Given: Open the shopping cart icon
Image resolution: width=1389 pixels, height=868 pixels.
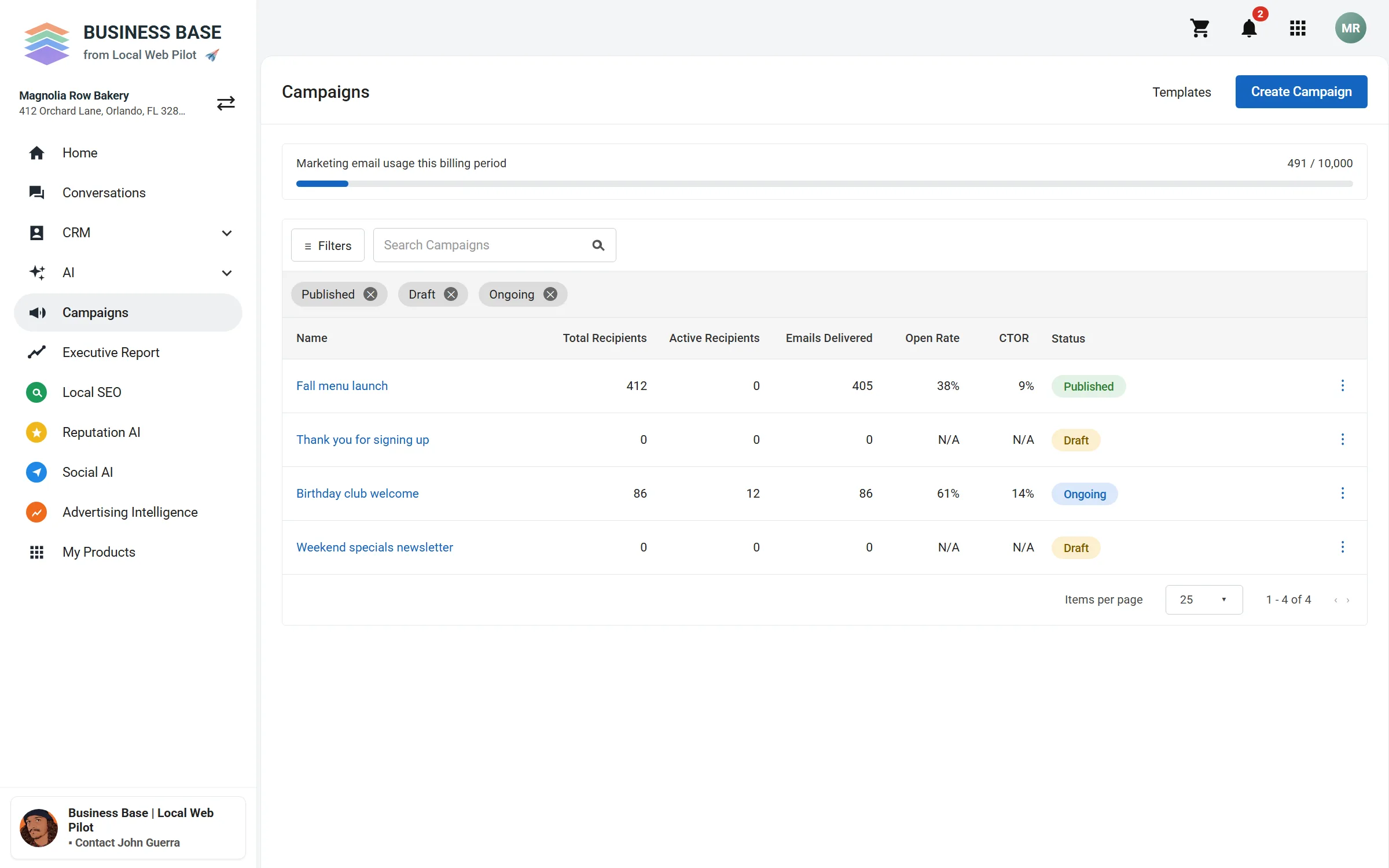Looking at the screenshot, I should [x=1200, y=28].
